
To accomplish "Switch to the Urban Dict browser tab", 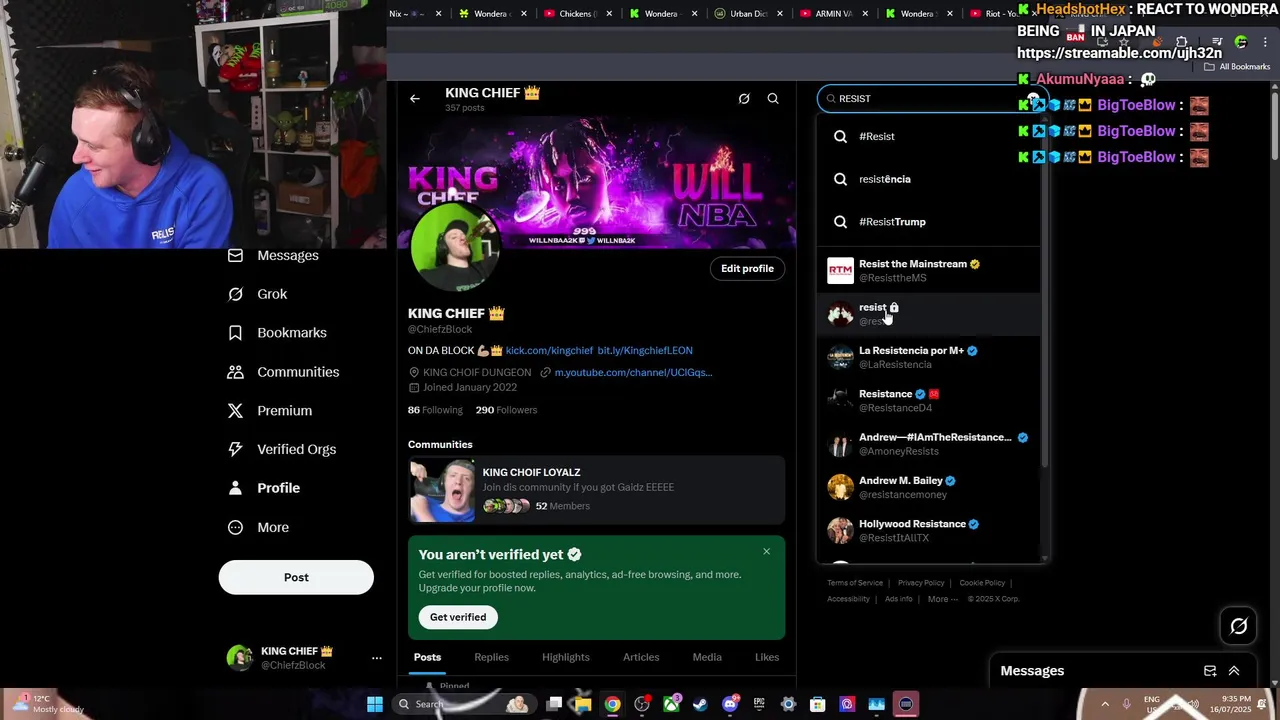I will [x=746, y=14].
